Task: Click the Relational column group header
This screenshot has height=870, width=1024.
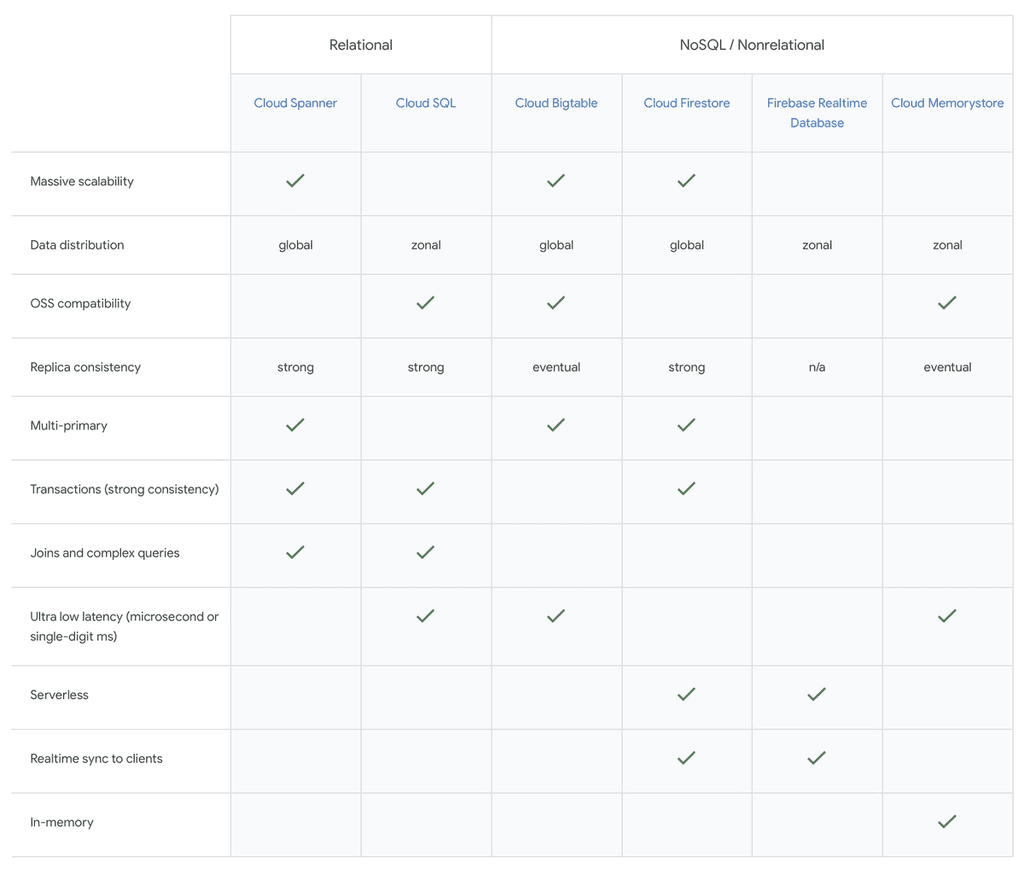Action: click(361, 45)
